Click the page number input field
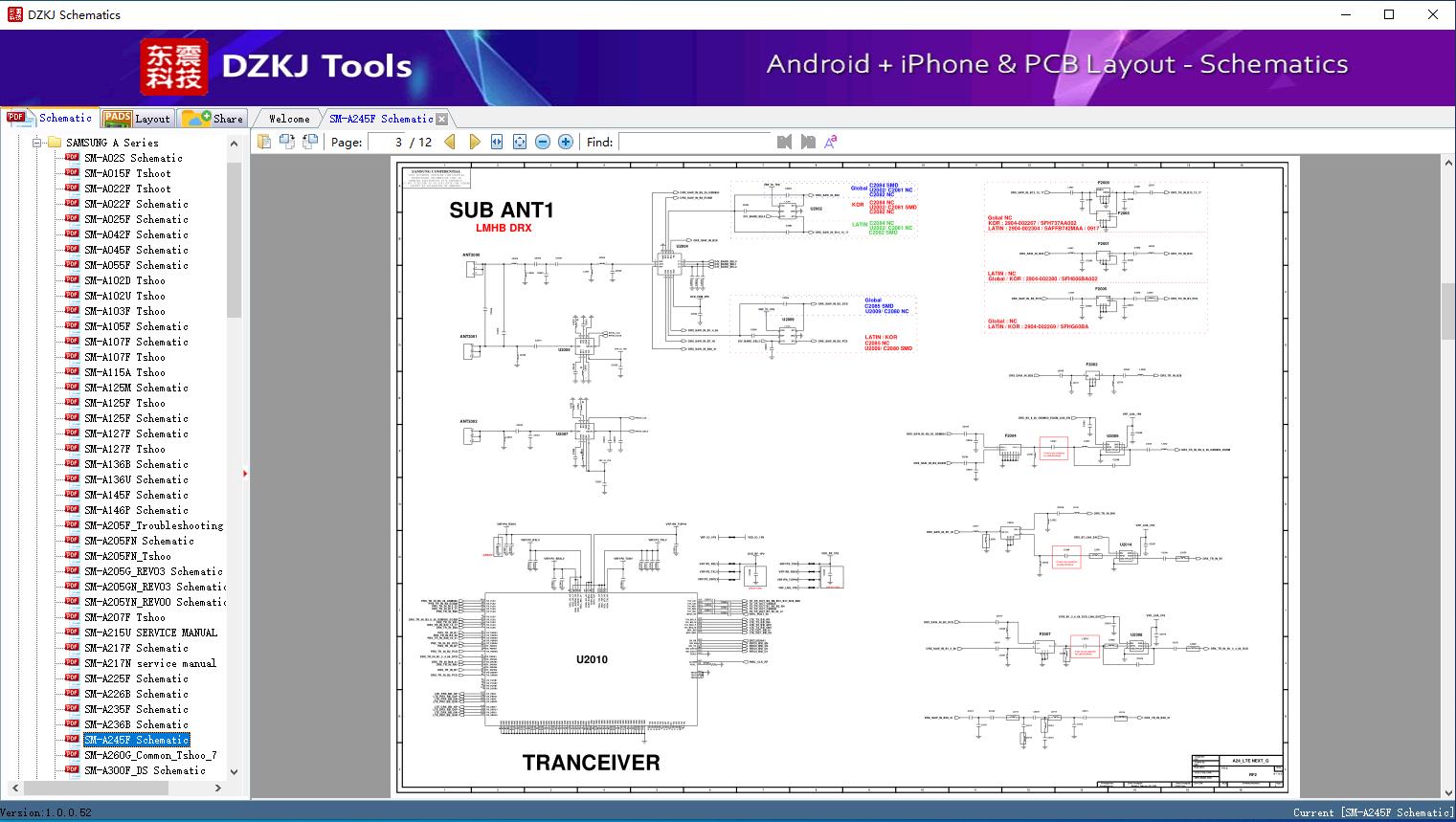The image size is (1456, 822). 387,142
